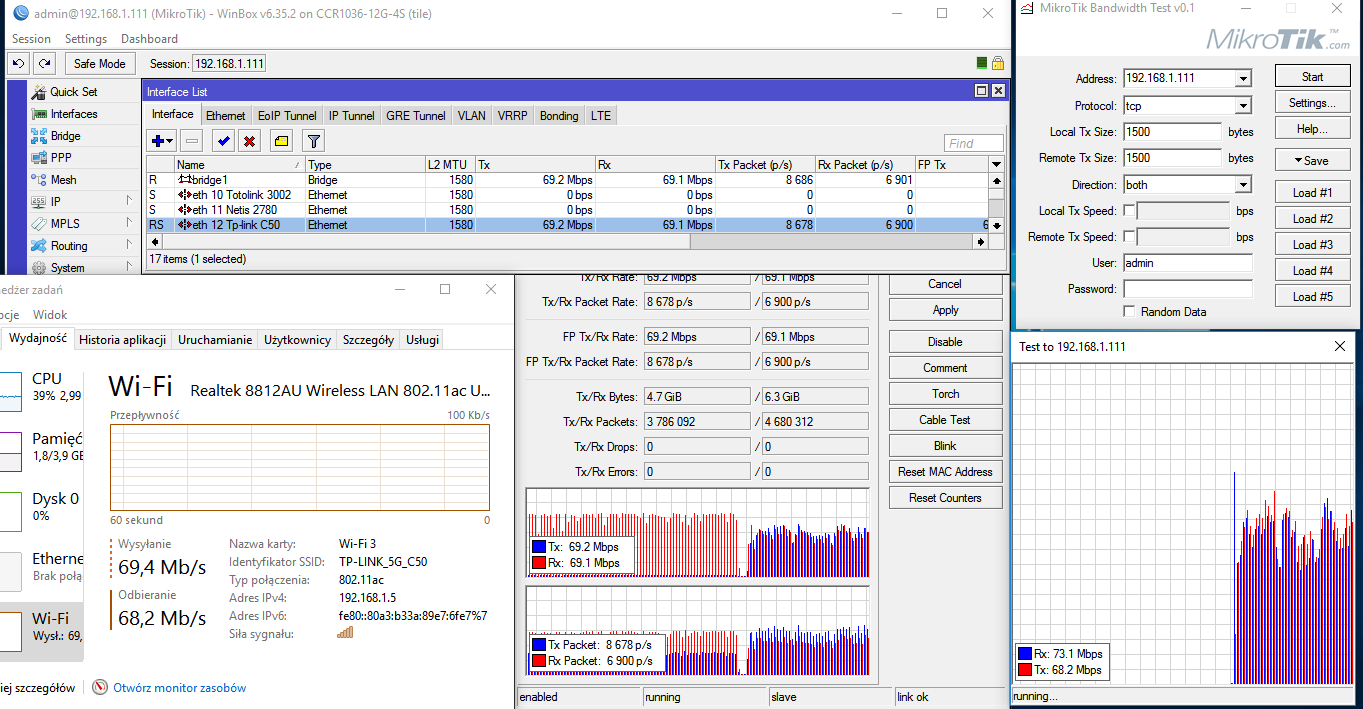The height and width of the screenshot is (709, 1363).
Task: Tick the Random Data checkbox
Action: [x=1129, y=312]
